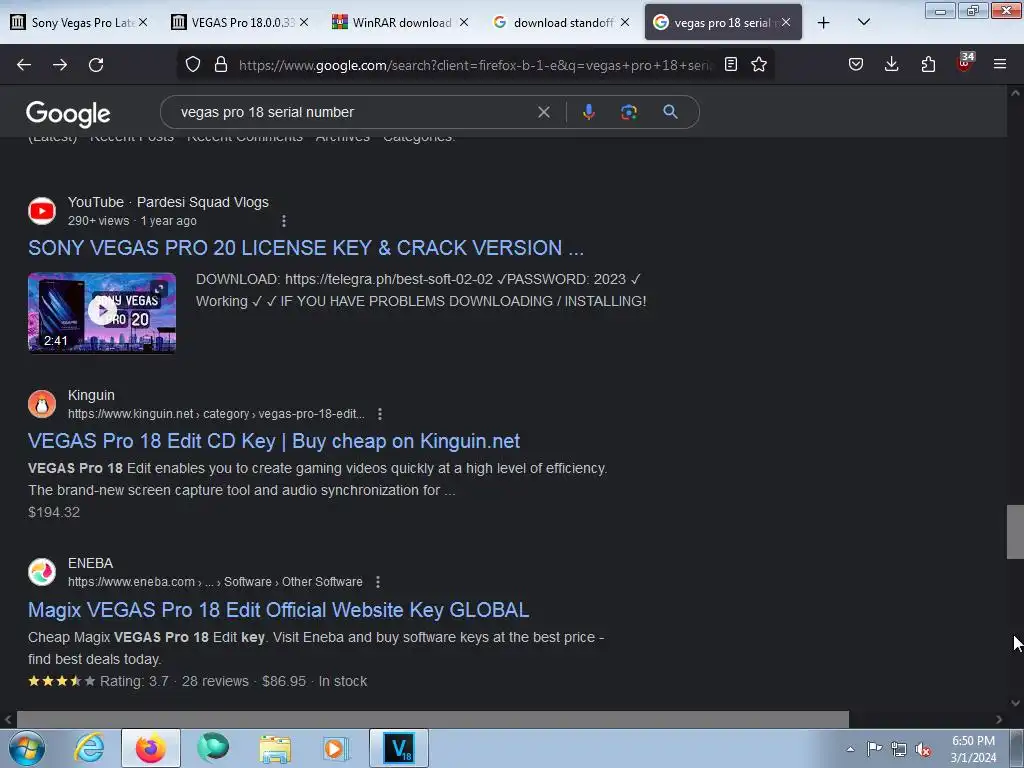Open options for Kinguin result
This screenshot has height=768, width=1024.
(379, 414)
